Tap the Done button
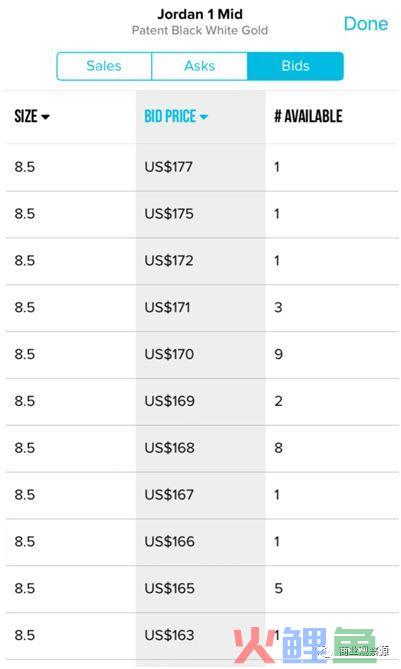Image resolution: width=401 pixels, height=669 pixels. coord(366,24)
